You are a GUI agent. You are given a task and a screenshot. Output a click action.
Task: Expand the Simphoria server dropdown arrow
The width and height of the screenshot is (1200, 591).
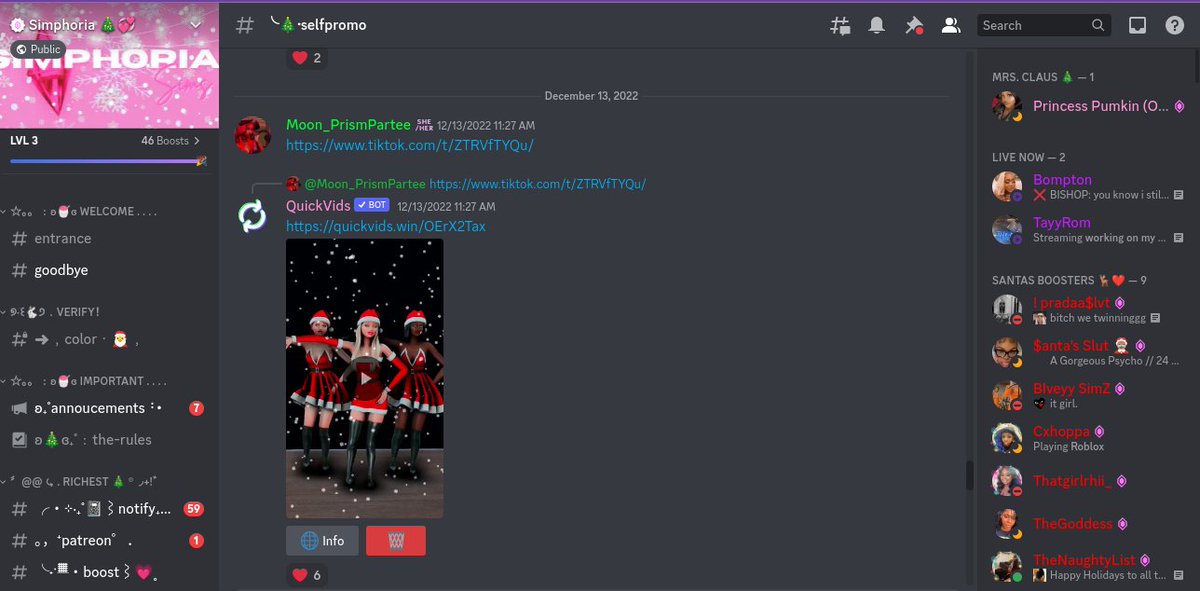pyautogui.click(x=195, y=24)
